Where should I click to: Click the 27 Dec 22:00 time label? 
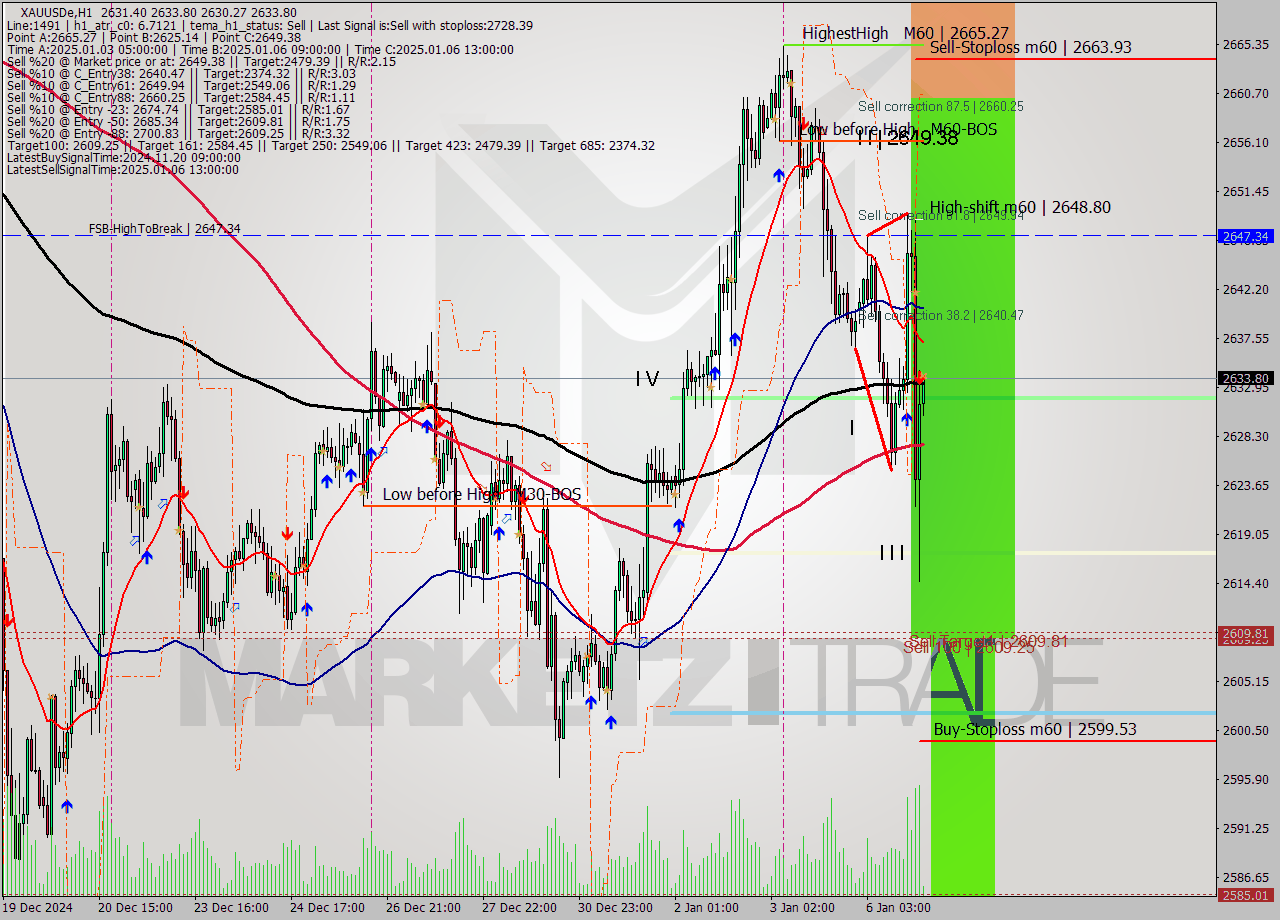pyautogui.click(x=519, y=908)
